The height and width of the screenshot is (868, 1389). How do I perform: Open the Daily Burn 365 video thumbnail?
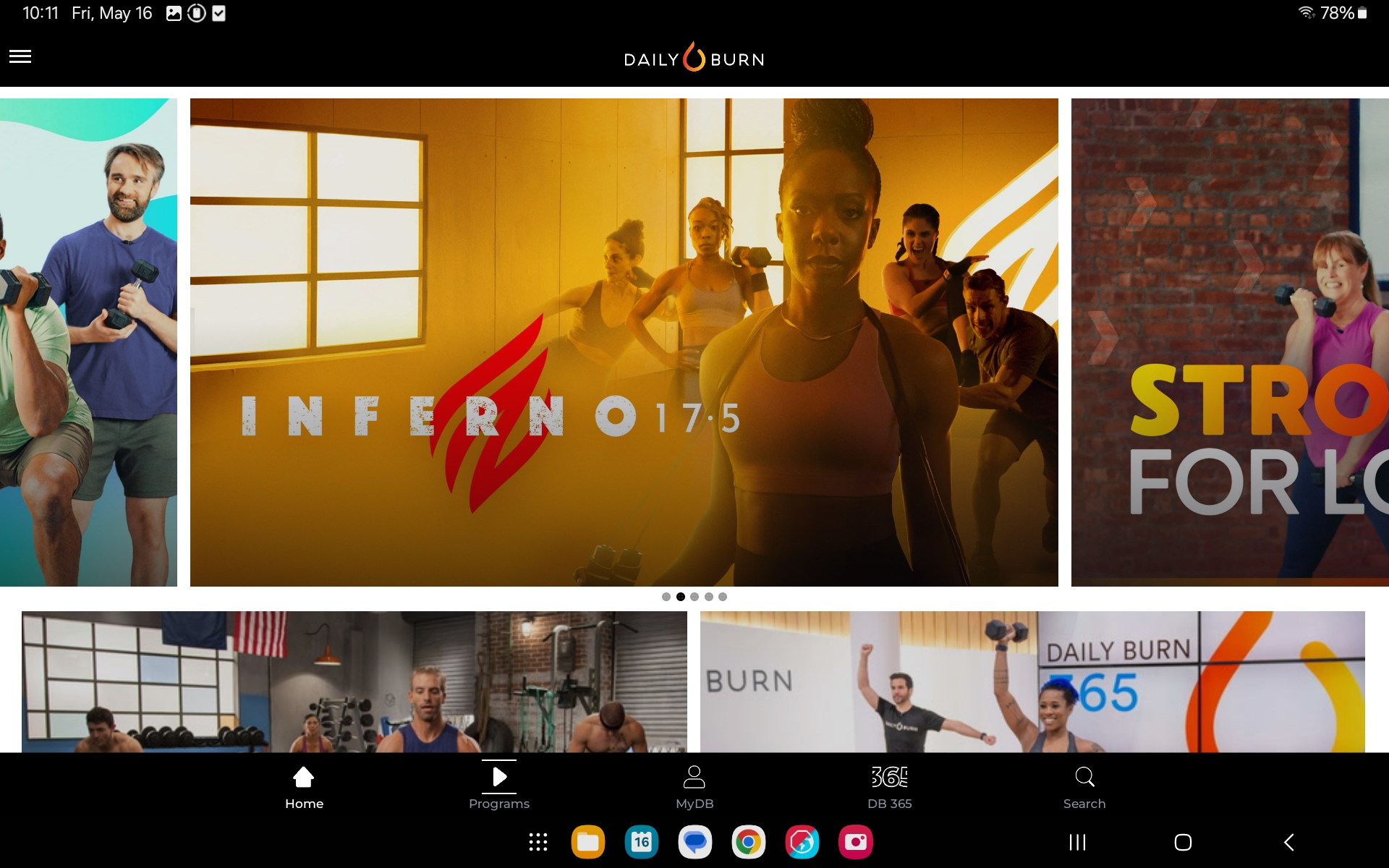point(1032,681)
